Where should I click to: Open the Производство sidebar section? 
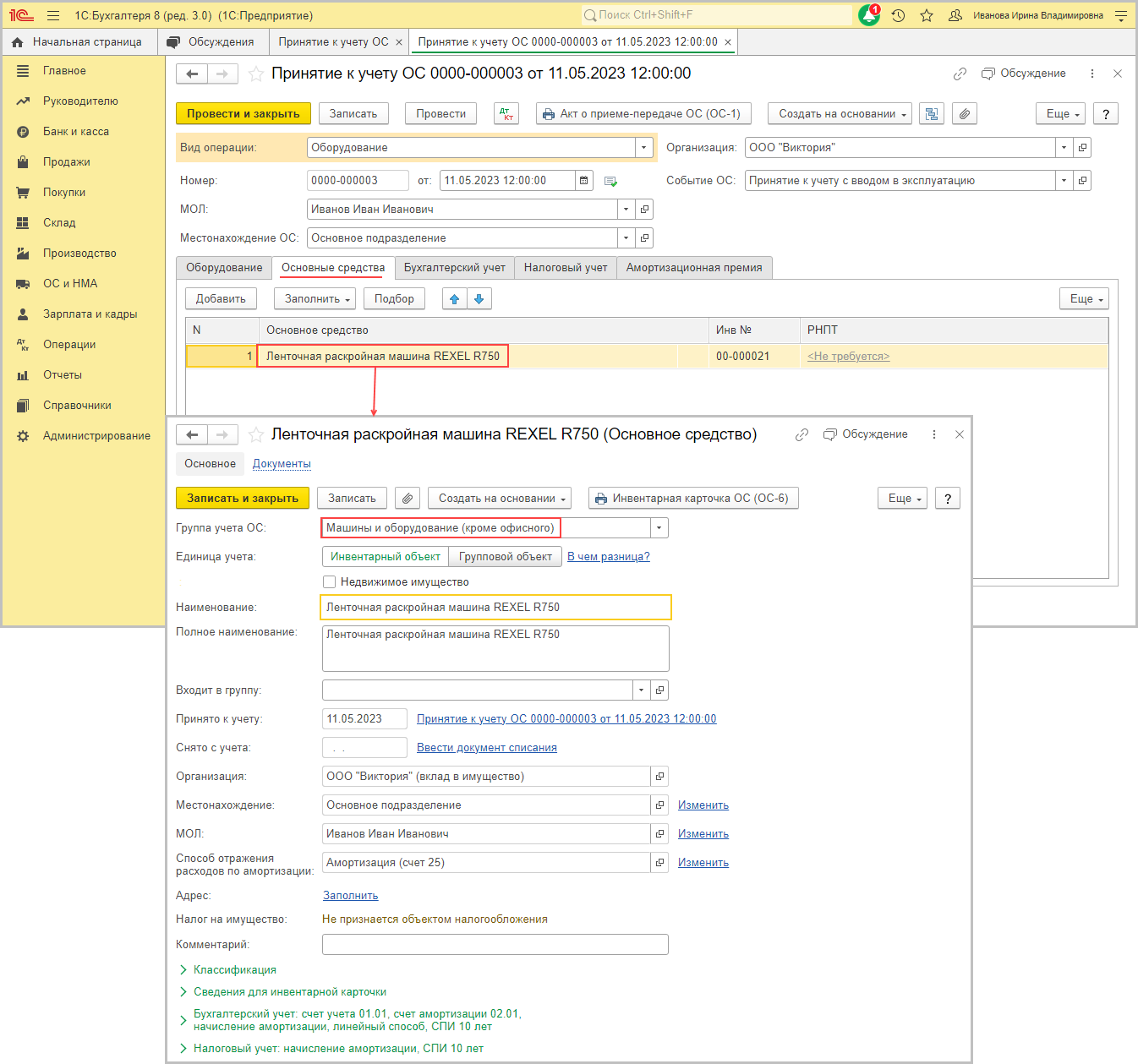coord(79,254)
